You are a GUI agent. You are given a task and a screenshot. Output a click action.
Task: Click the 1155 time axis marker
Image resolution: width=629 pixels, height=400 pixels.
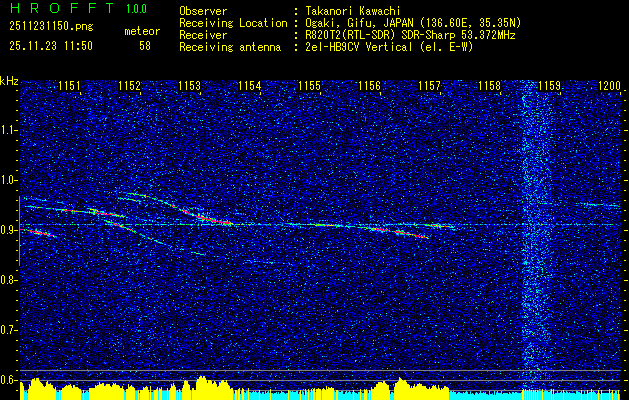click(310, 85)
